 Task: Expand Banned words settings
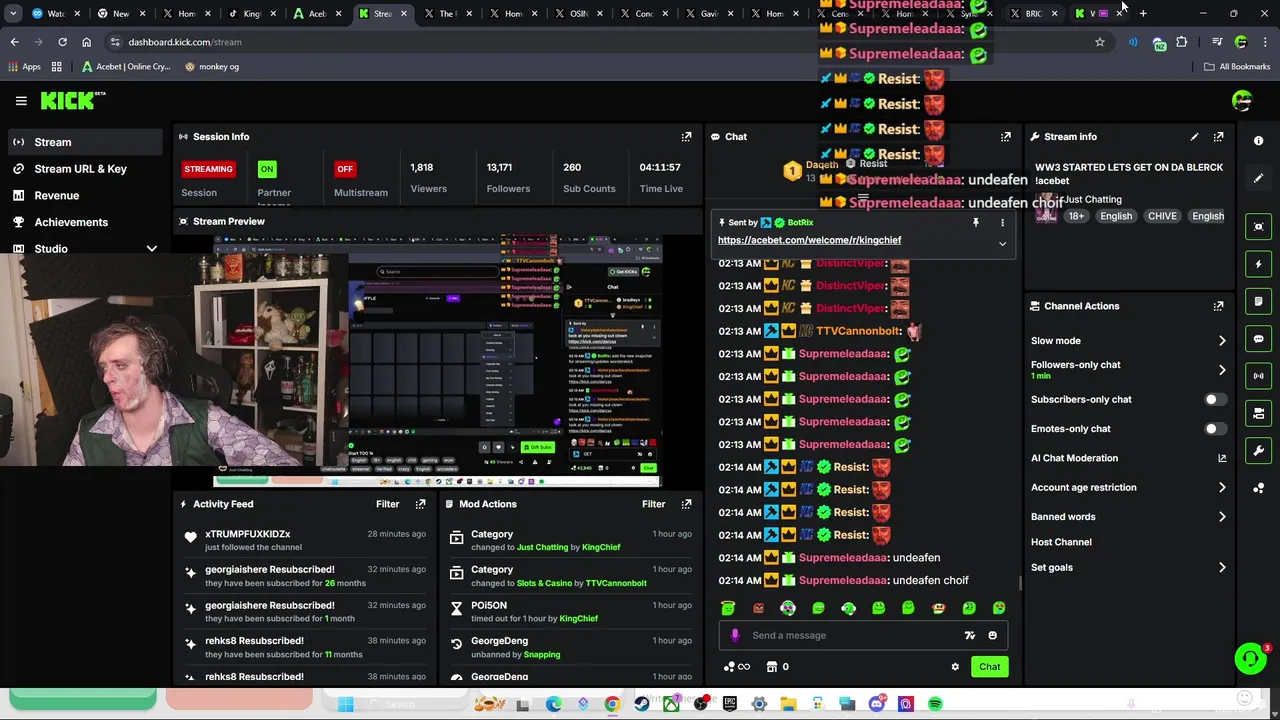1222,517
